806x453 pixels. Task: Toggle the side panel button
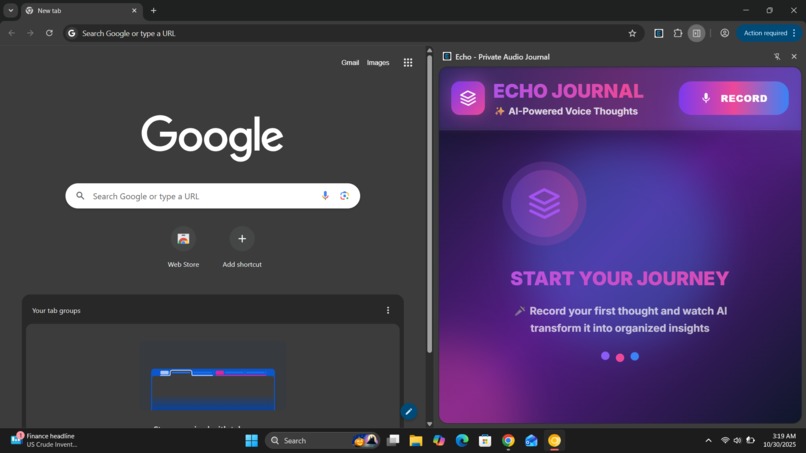[x=697, y=33]
